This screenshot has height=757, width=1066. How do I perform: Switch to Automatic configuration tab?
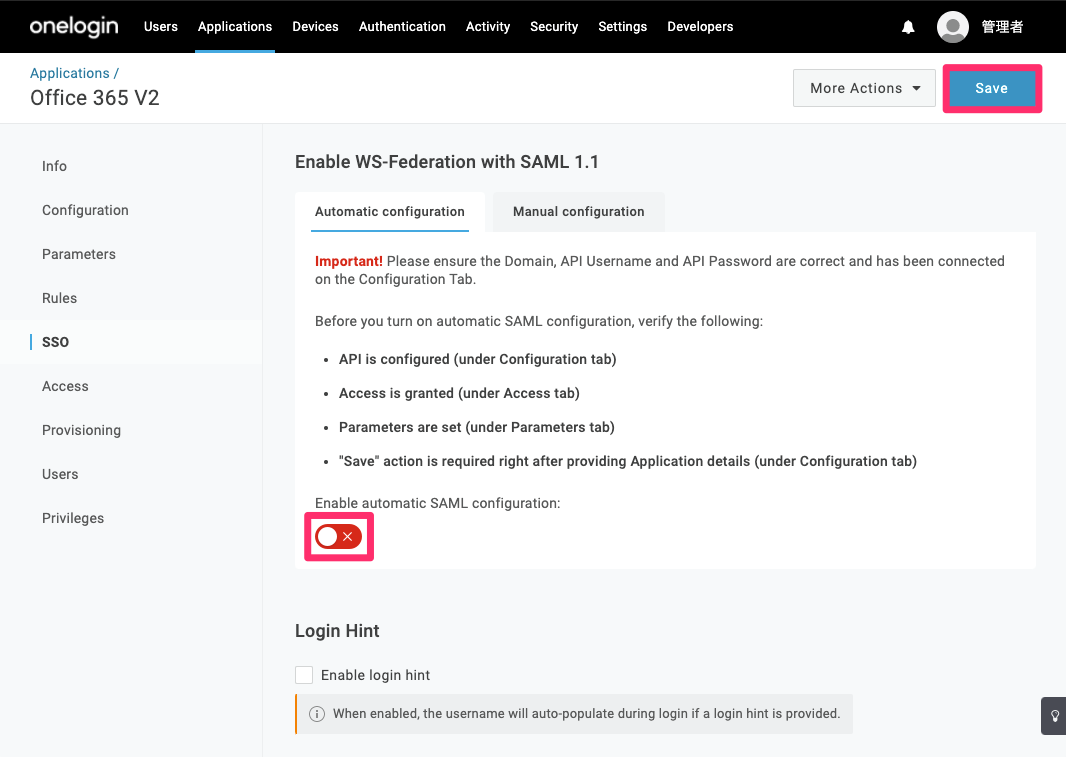click(390, 212)
